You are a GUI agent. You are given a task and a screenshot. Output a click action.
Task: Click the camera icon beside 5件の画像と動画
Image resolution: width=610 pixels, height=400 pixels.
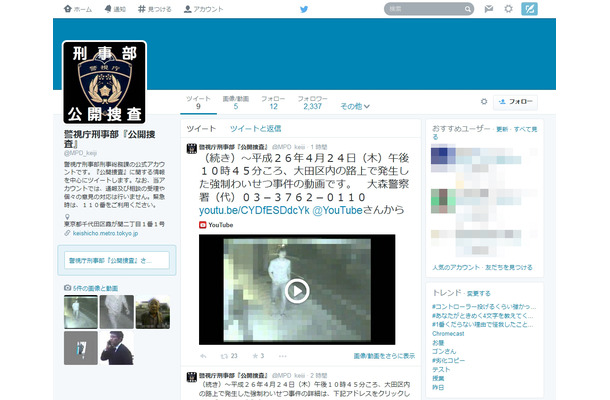pyautogui.click(x=68, y=288)
